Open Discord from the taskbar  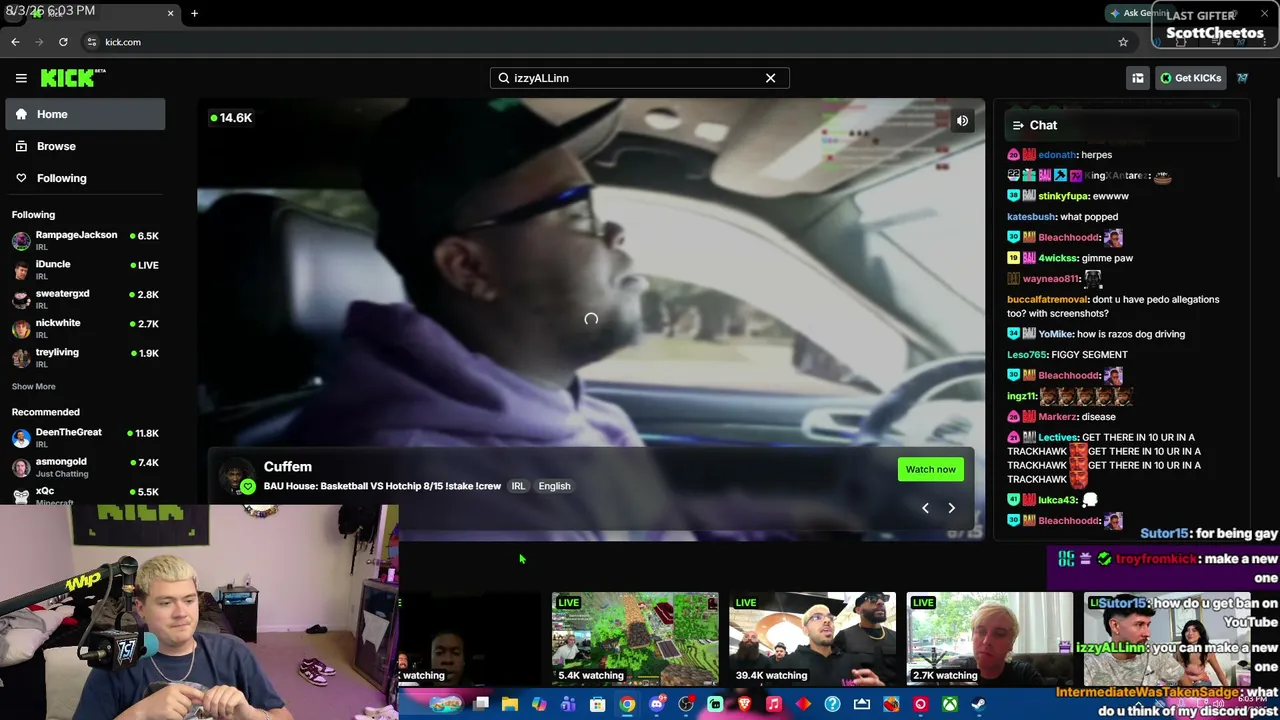tap(656, 704)
